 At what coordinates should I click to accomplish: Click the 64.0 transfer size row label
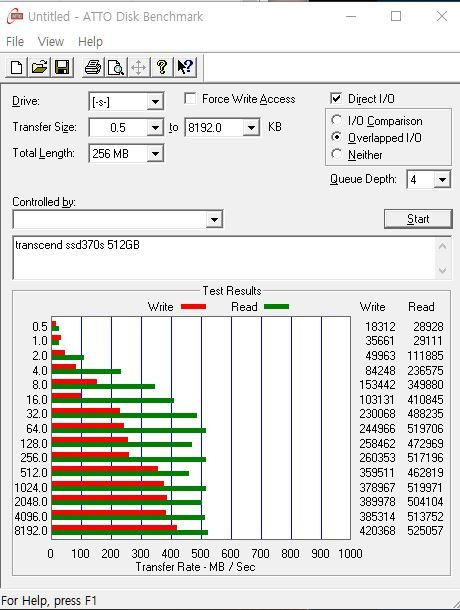click(x=37, y=429)
